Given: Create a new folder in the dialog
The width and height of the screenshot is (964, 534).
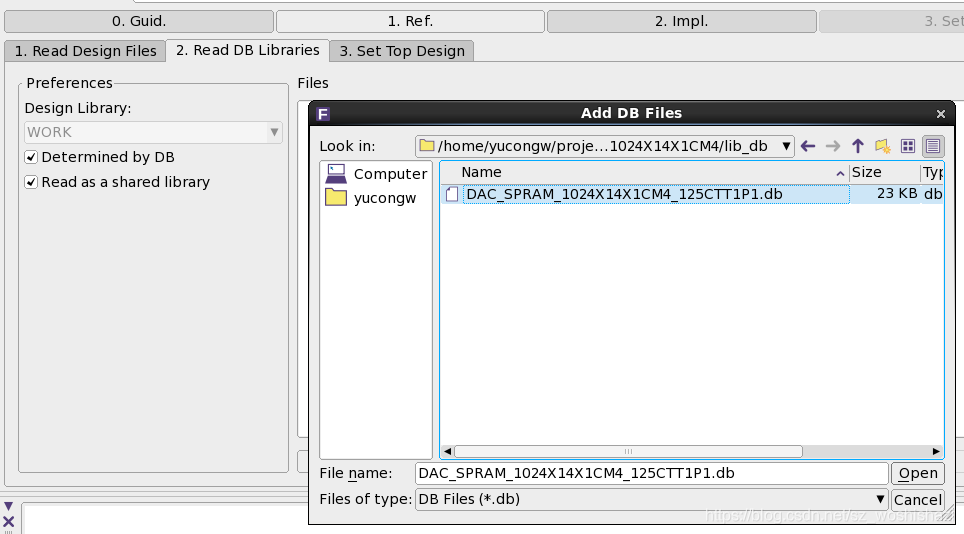Looking at the screenshot, I should [883, 146].
